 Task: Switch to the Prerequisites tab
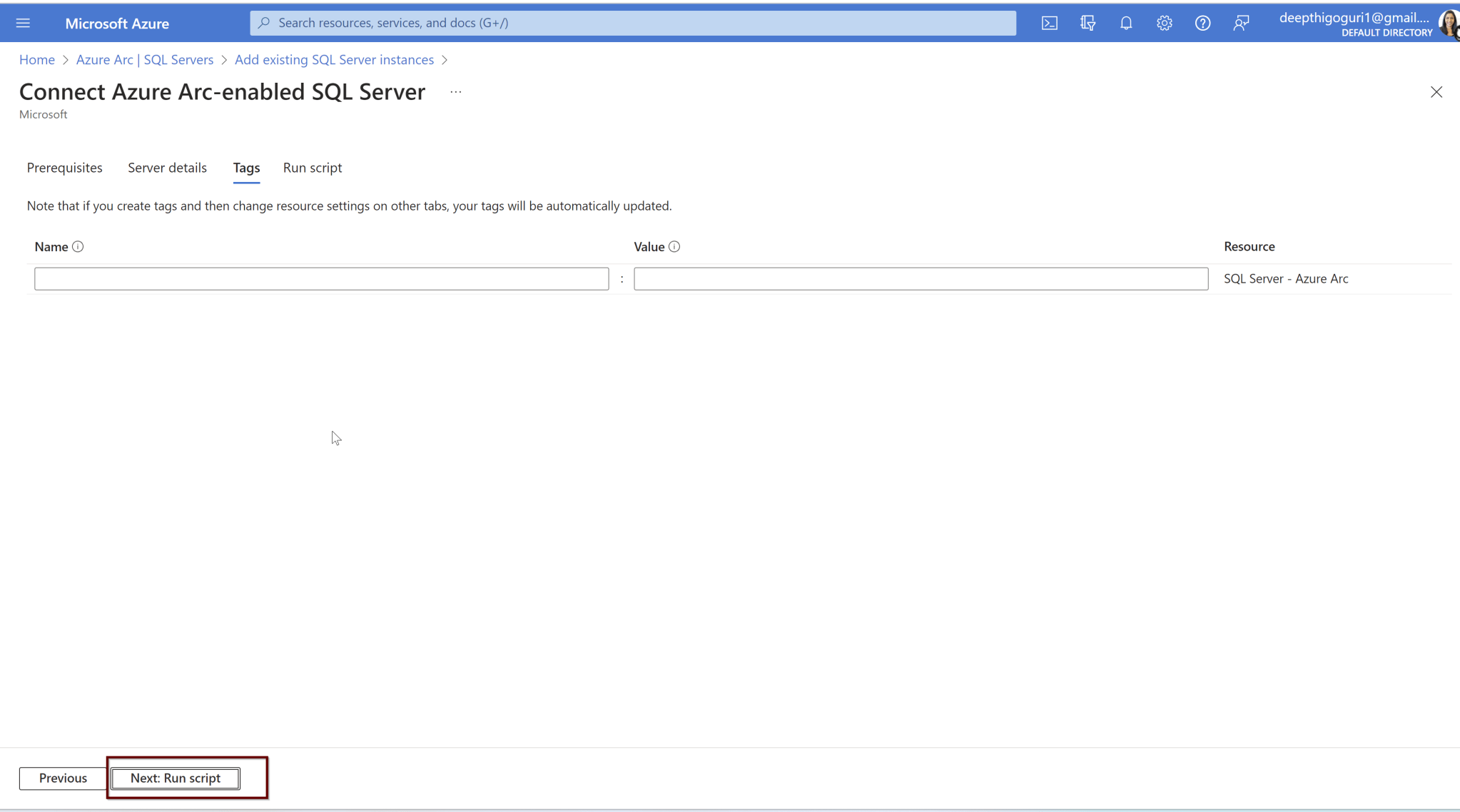point(64,168)
